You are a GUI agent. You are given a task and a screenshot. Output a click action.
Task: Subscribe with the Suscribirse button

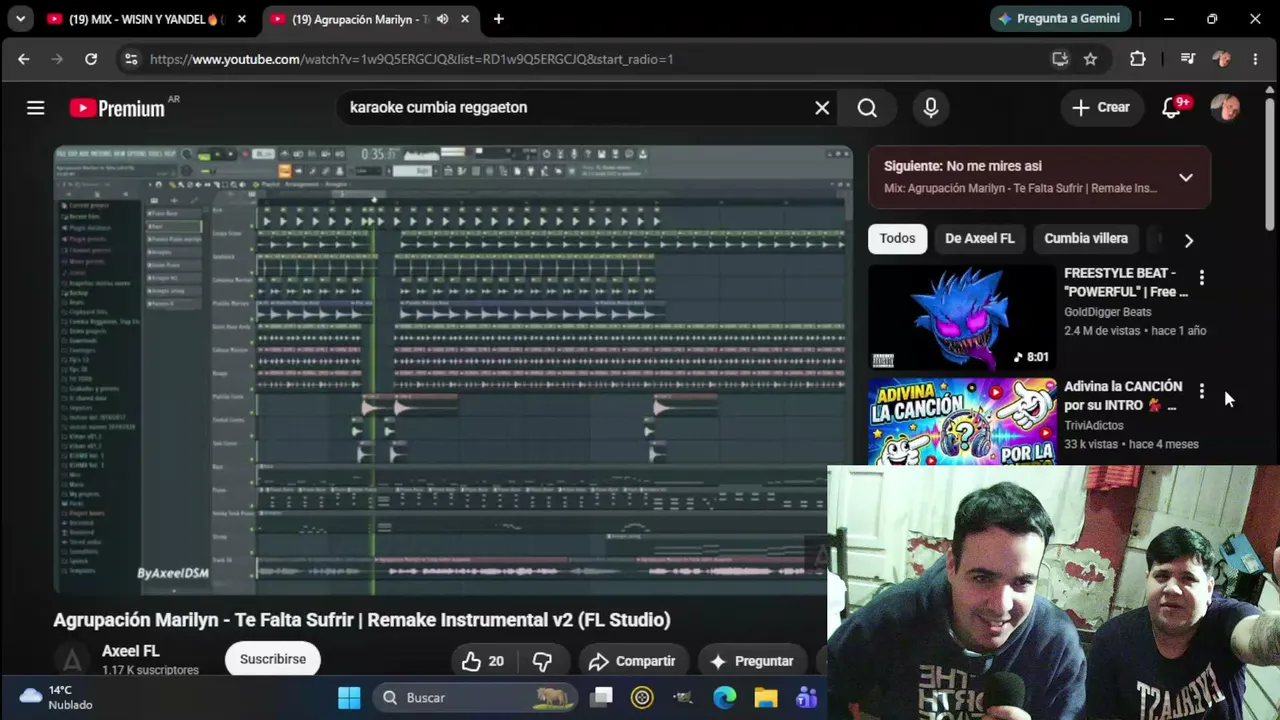pyautogui.click(x=273, y=659)
